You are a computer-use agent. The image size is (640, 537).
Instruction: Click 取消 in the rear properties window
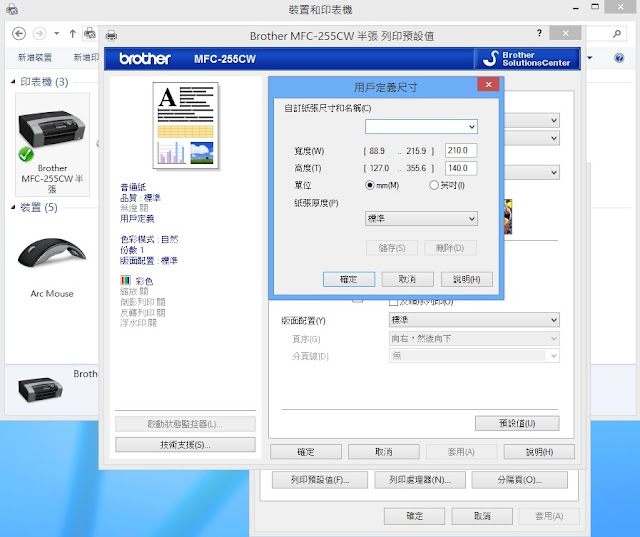click(x=482, y=516)
